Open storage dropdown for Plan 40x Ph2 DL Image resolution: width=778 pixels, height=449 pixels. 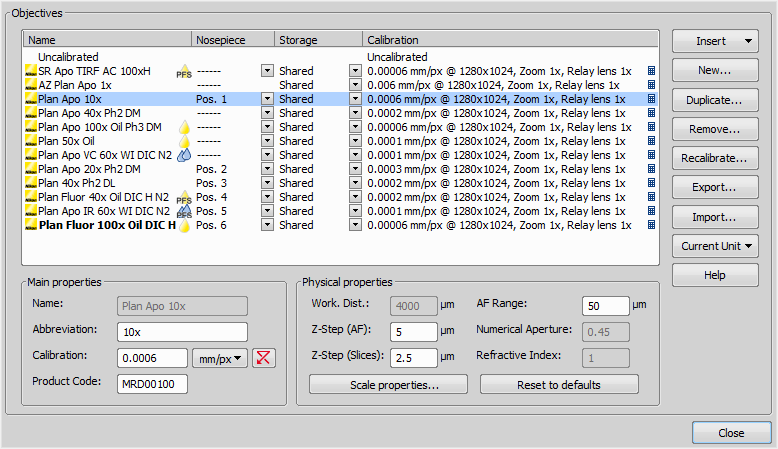tap(354, 183)
